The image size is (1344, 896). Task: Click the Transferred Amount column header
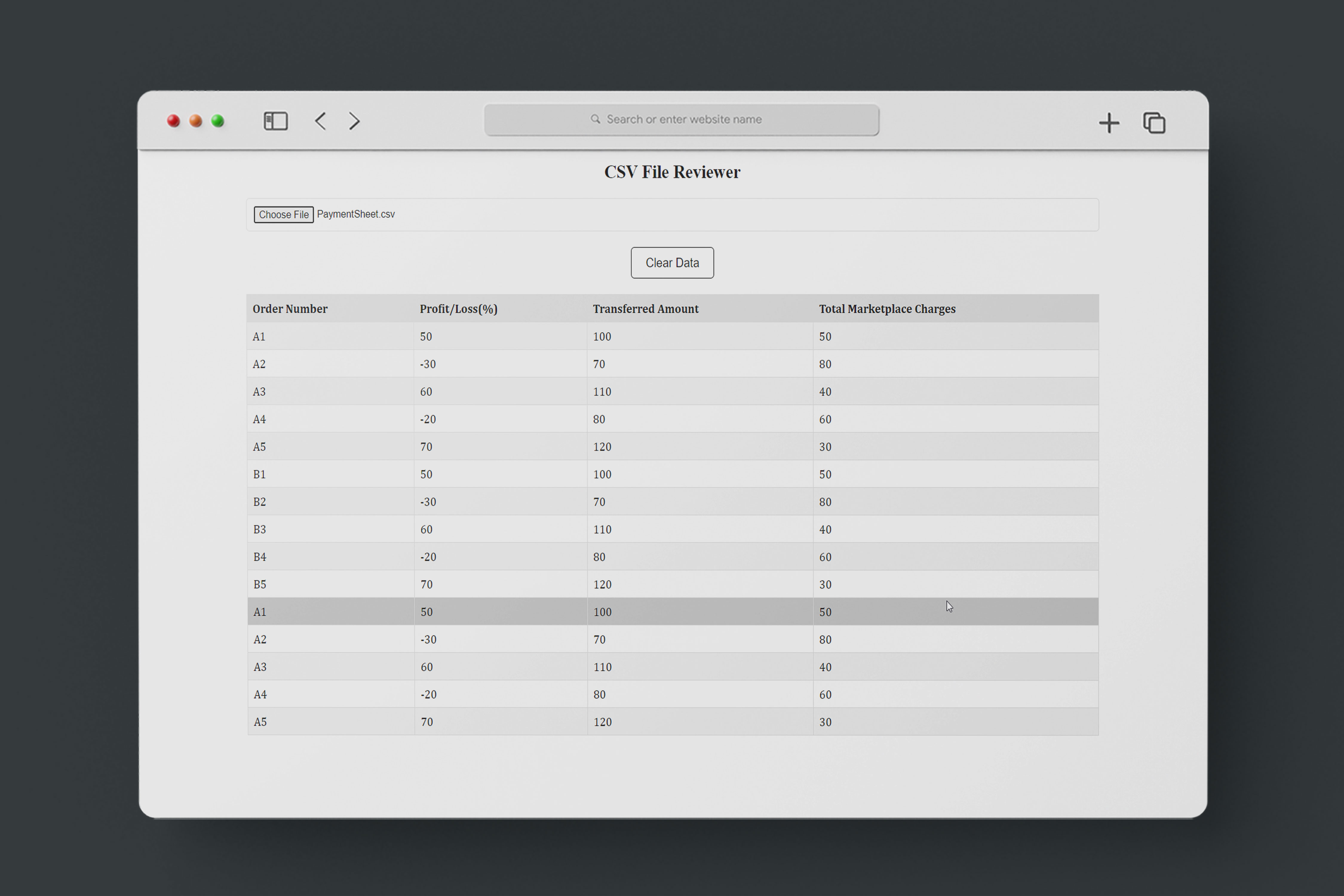click(x=645, y=309)
